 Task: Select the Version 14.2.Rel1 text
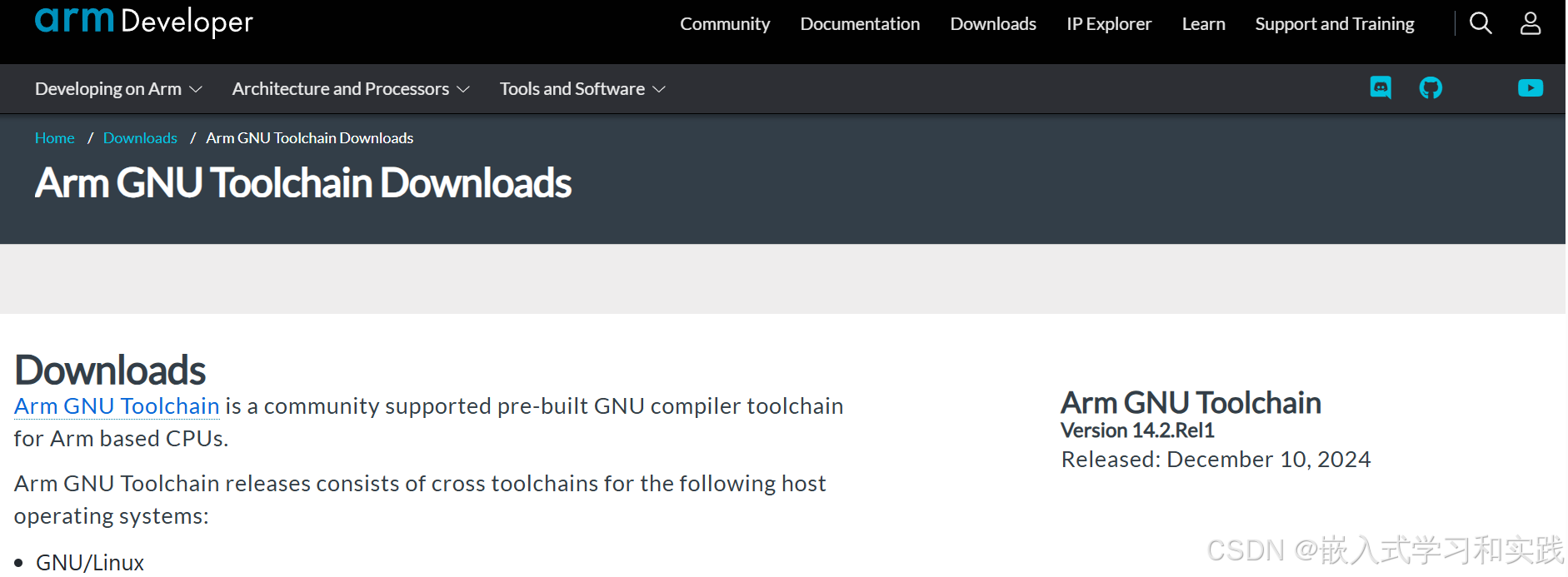(1137, 430)
